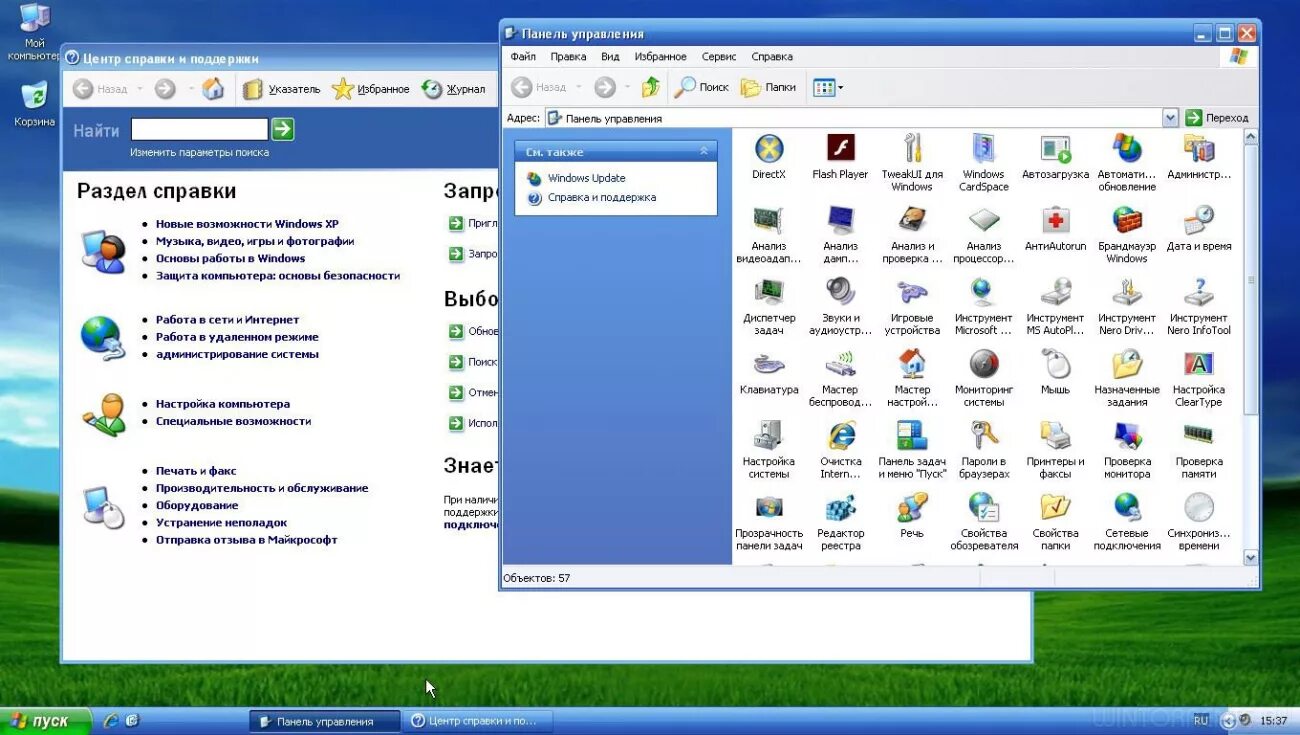The width and height of the screenshot is (1300, 735).
Task: Click RU language indicator in tray
Action: [1201, 720]
